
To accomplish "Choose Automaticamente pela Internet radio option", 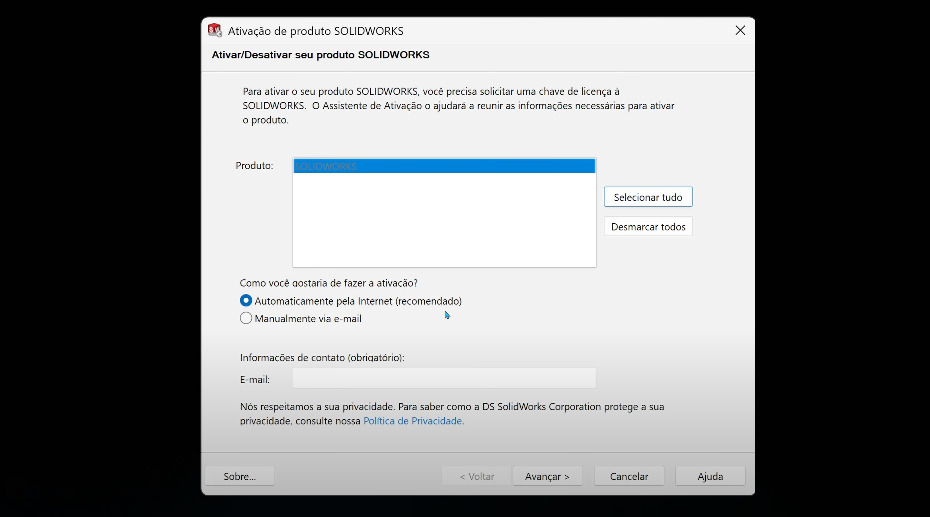I will point(246,300).
